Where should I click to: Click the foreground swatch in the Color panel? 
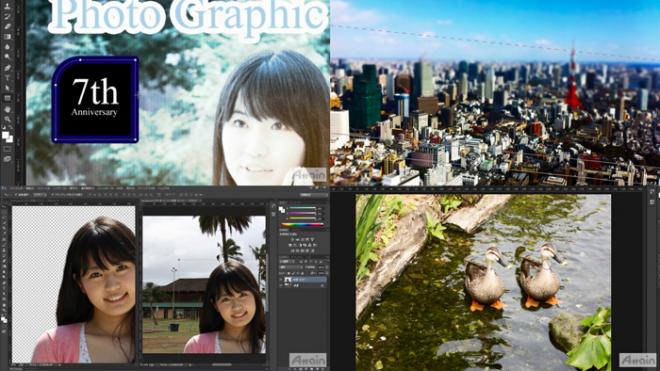click(280, 208)
